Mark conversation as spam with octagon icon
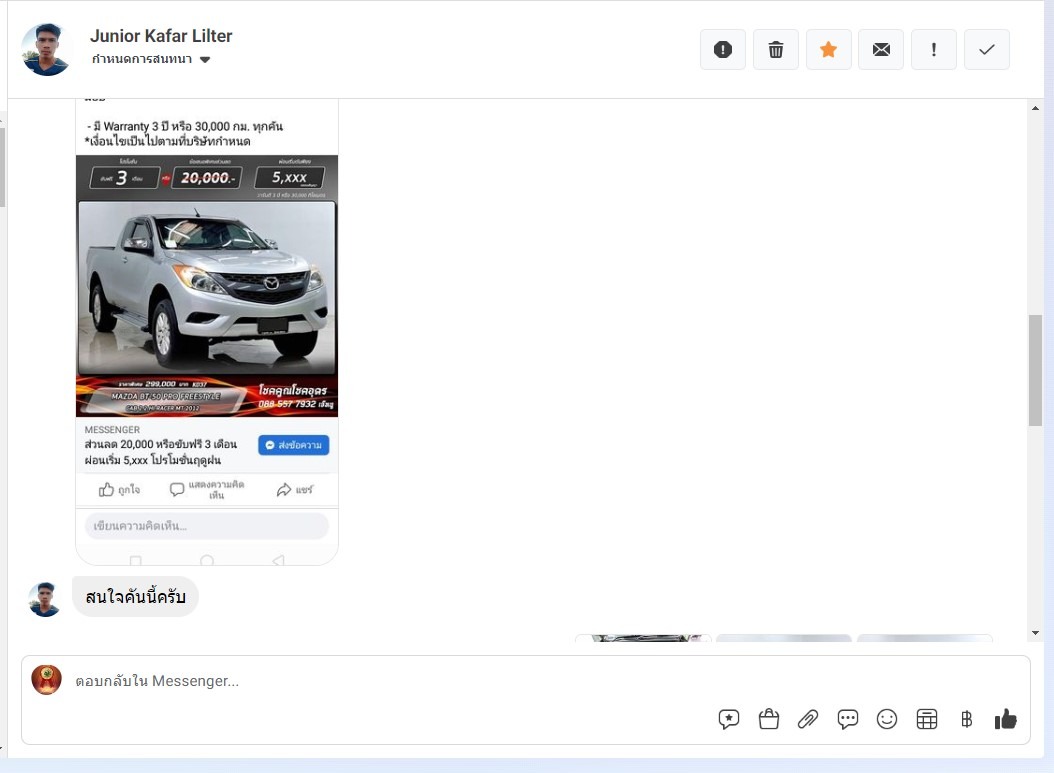The width and height of the screenshot is (1054, 773). (723, 50)
